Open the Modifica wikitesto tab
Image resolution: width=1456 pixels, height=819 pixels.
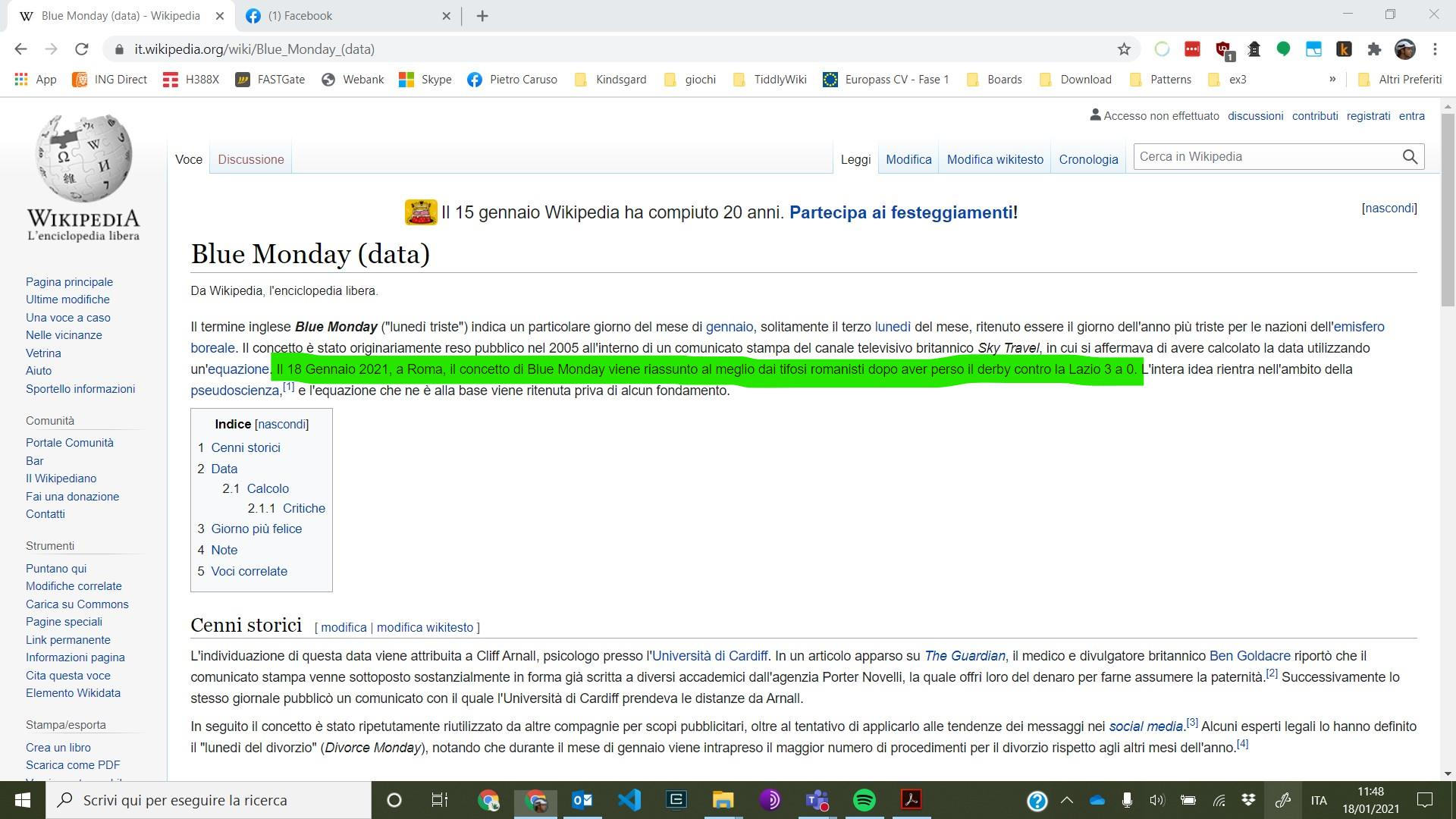995,159
